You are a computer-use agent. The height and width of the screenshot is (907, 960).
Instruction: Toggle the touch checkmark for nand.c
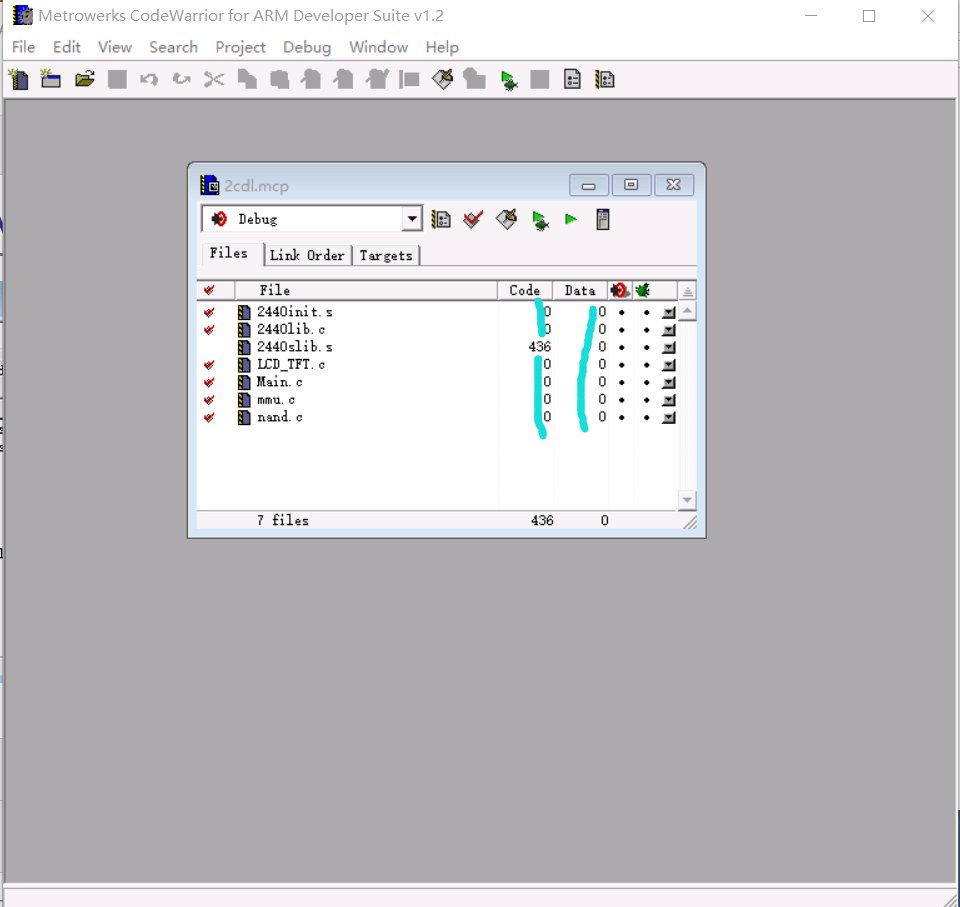coord(209,418)
